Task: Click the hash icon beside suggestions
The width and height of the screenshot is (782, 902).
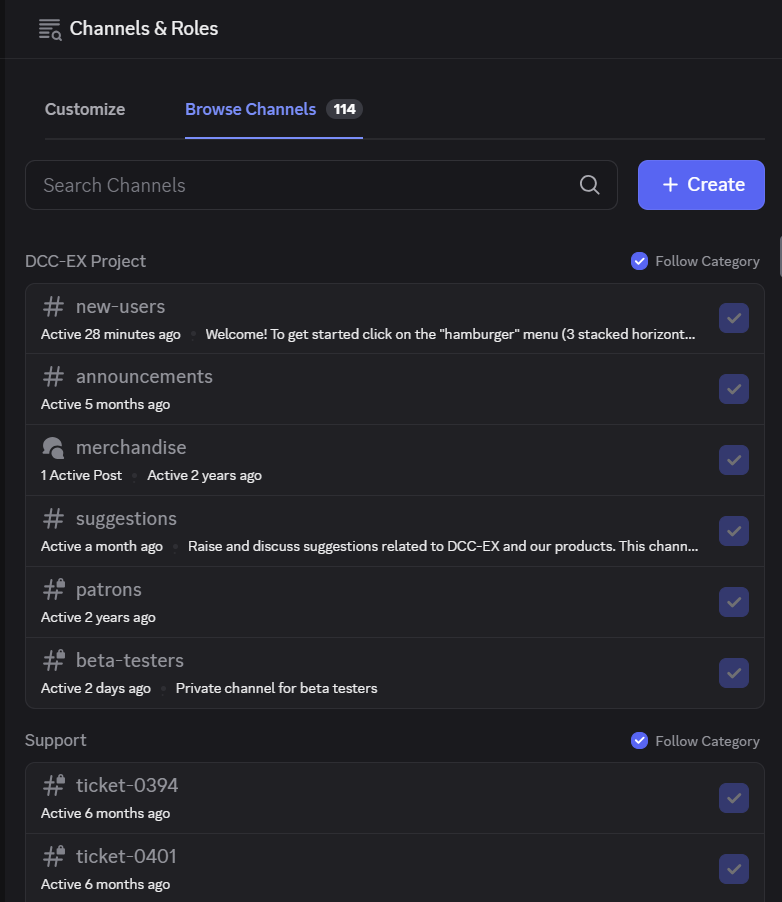Action: click(54, 519)
